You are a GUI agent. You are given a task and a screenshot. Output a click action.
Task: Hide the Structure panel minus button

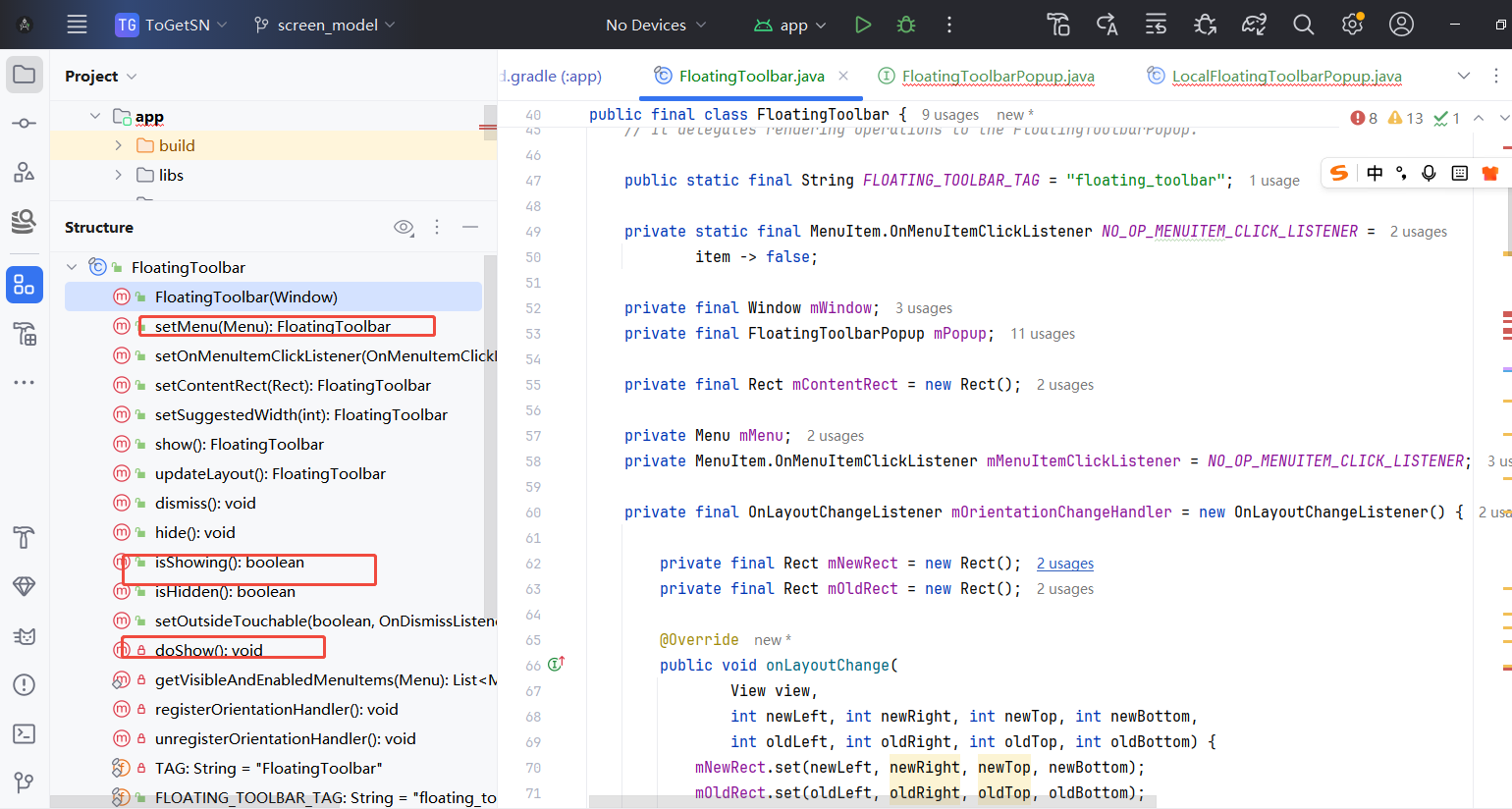click(x=470, y=227)
